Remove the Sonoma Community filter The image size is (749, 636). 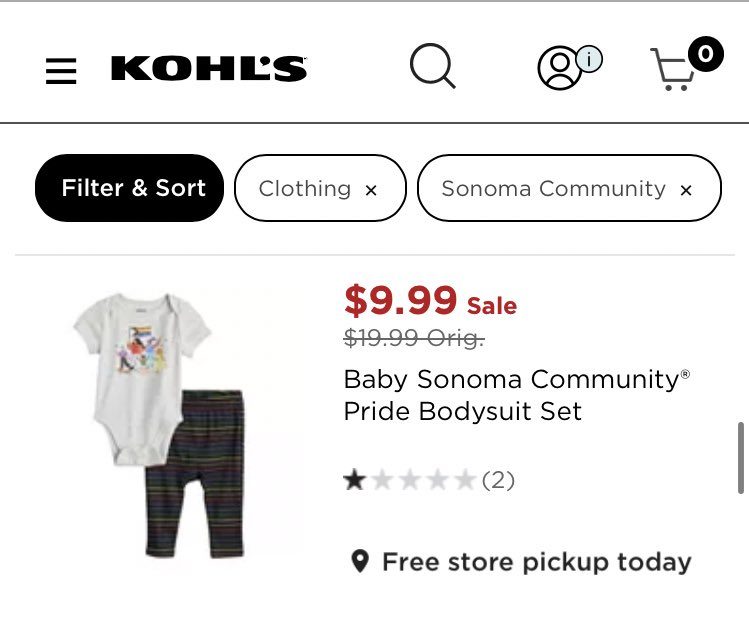click(x=686, y=190)
